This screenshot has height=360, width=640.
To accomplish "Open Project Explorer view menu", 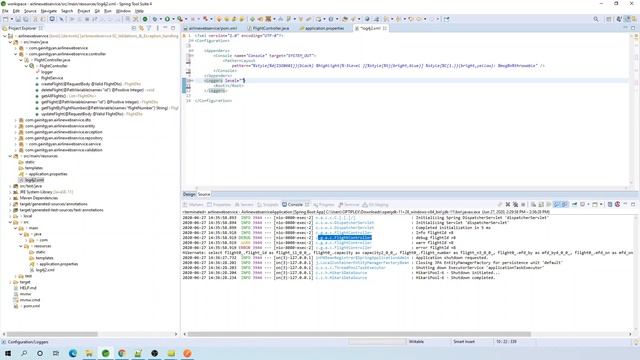I will pyautogui.click(x=158, y=28).
